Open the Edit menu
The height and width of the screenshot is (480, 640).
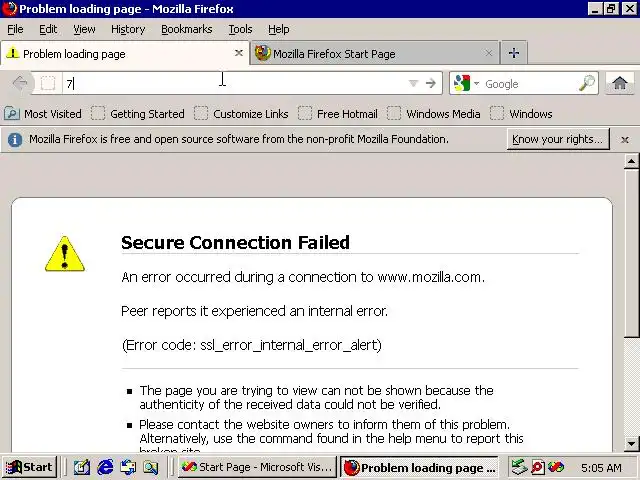[x=48, y=29]
